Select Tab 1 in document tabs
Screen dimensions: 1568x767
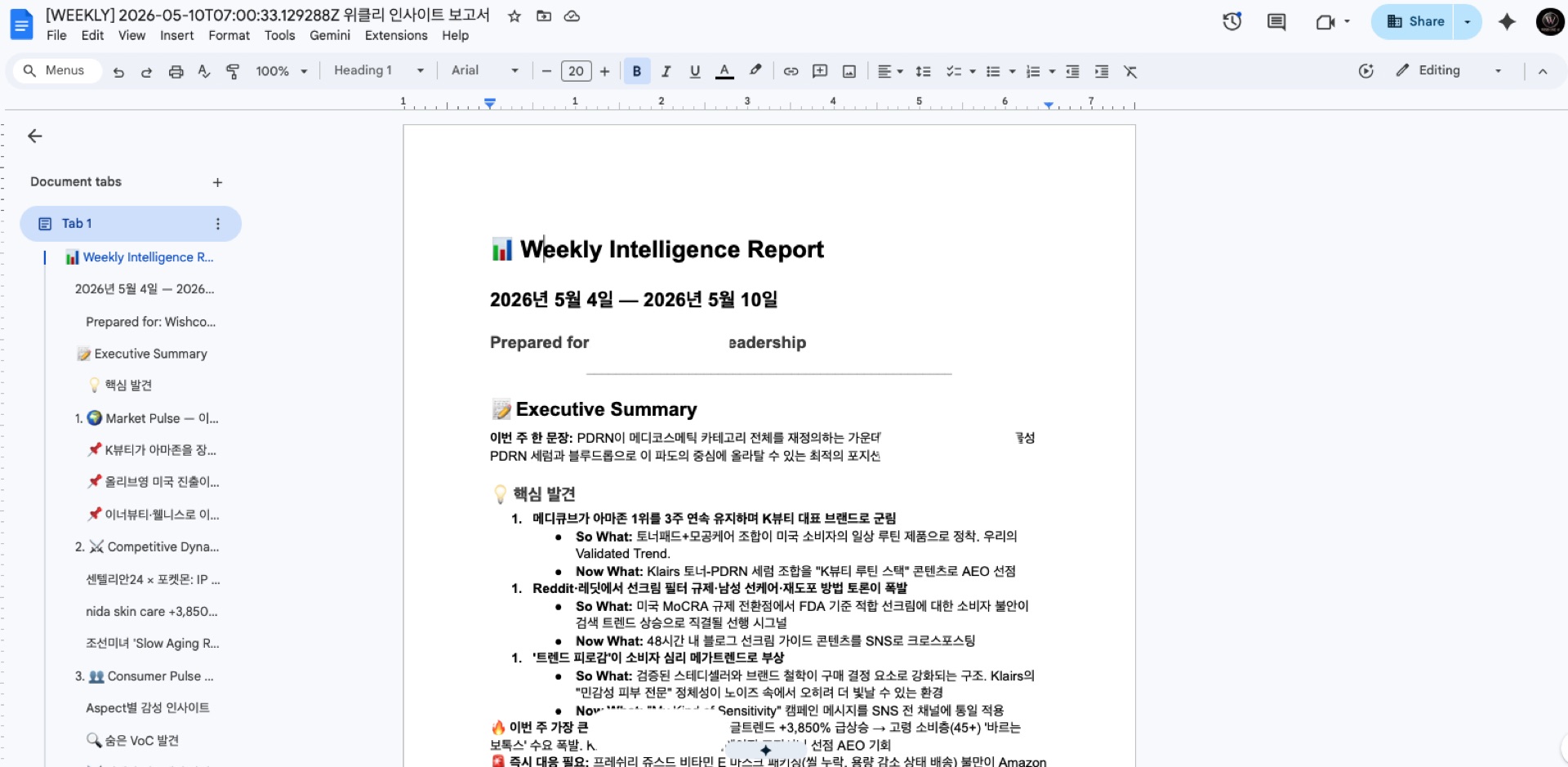(131, 224)
